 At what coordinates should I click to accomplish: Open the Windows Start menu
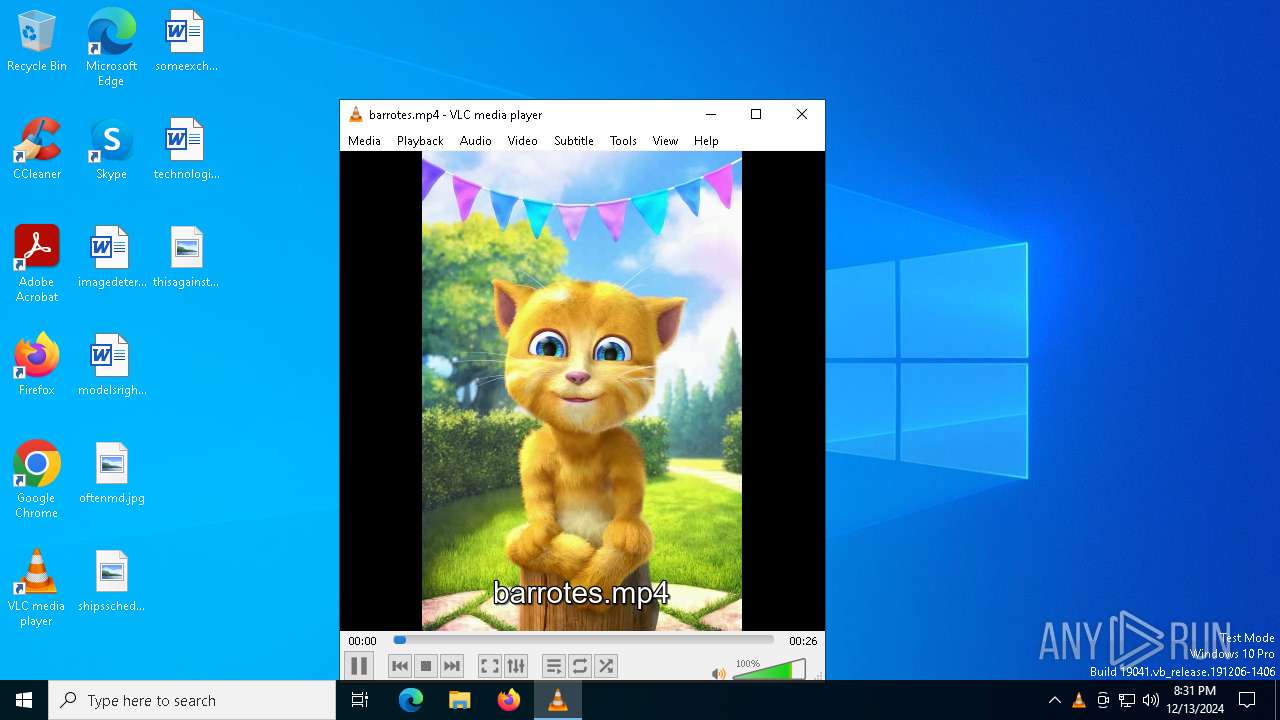tap(24, 700)
